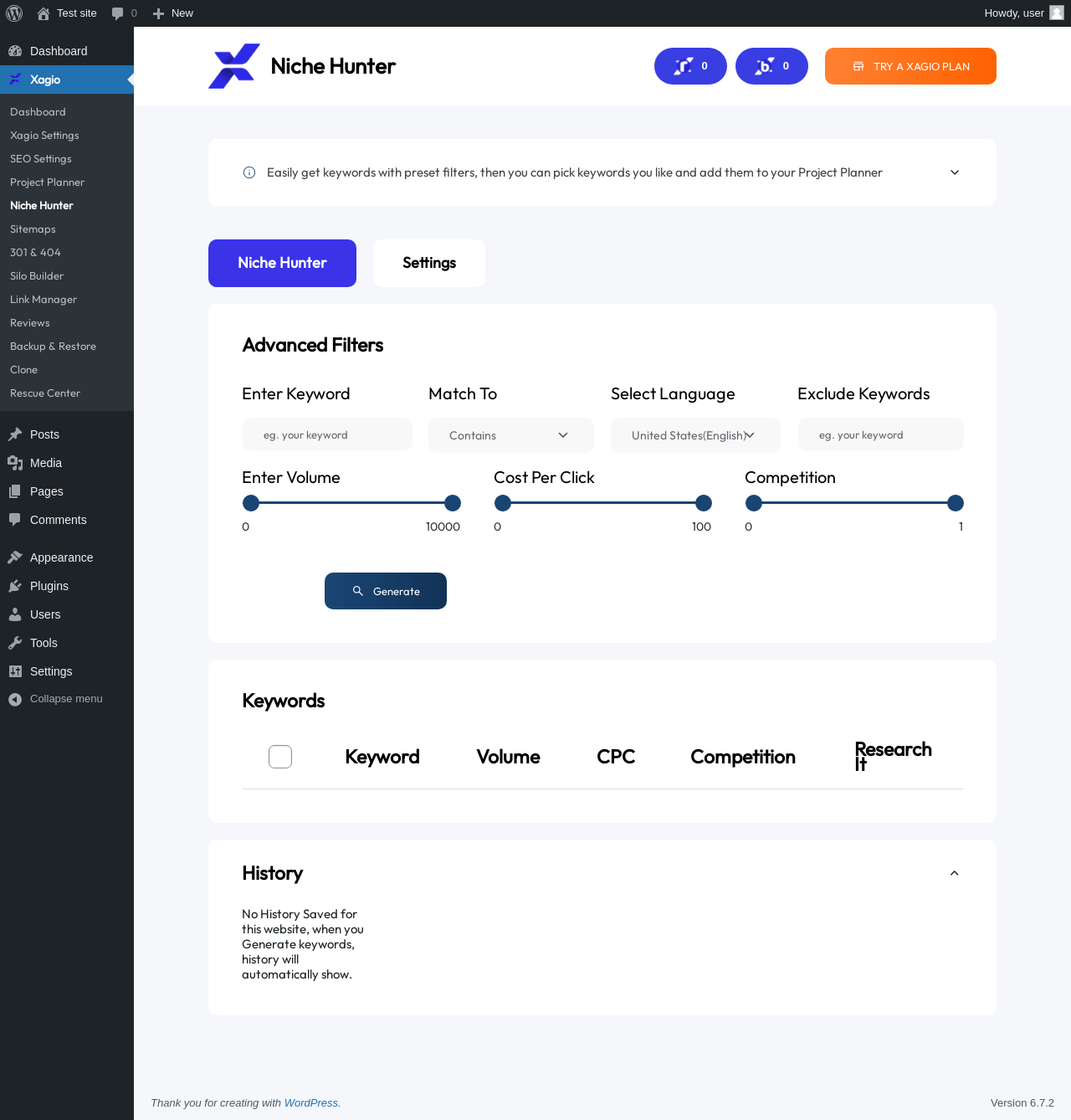Focus the Enter Keyword input field
The height and width of the screenshot is (1120, 1071).
(327, 435)
